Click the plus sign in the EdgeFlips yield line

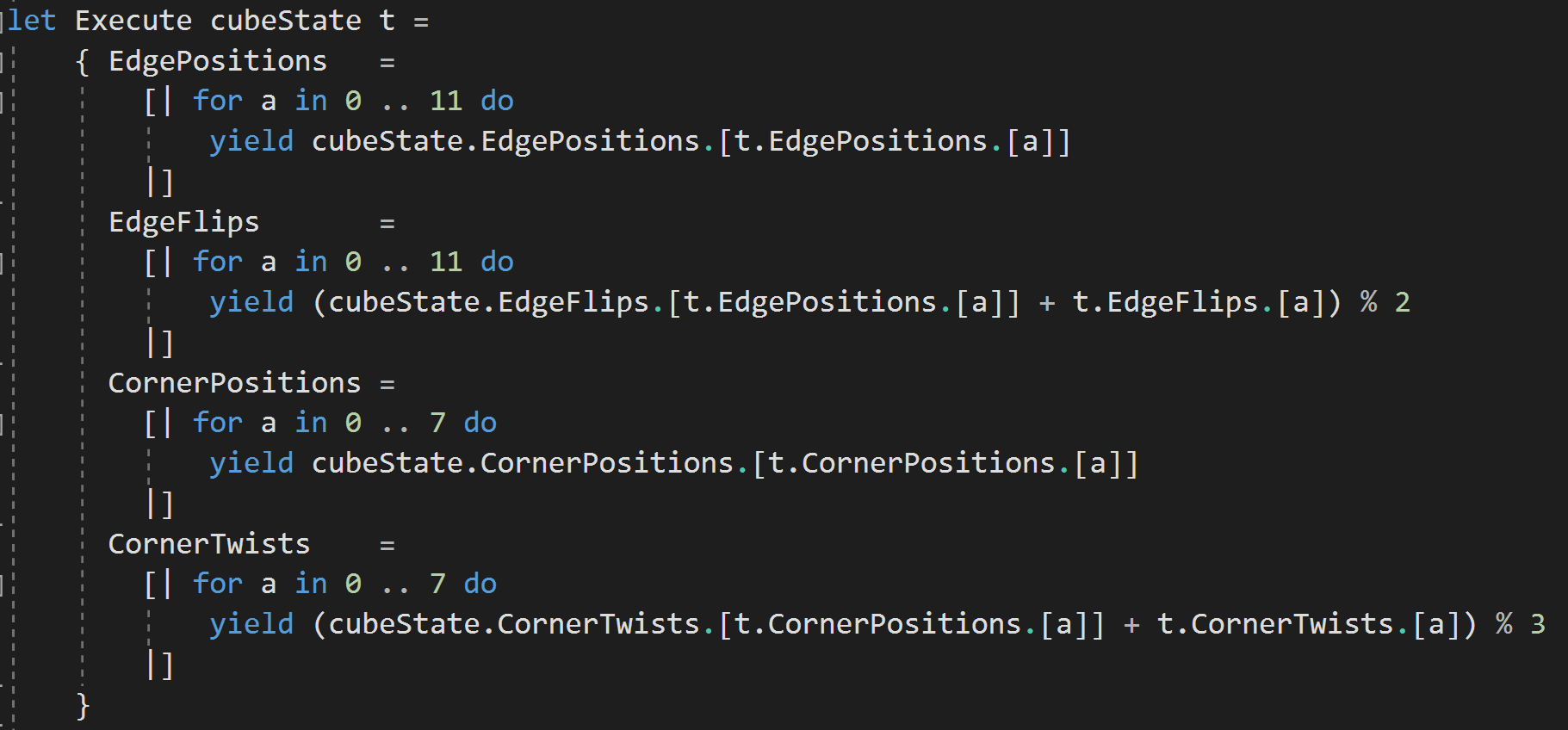pyautogui.click(x=1046, y=303)
